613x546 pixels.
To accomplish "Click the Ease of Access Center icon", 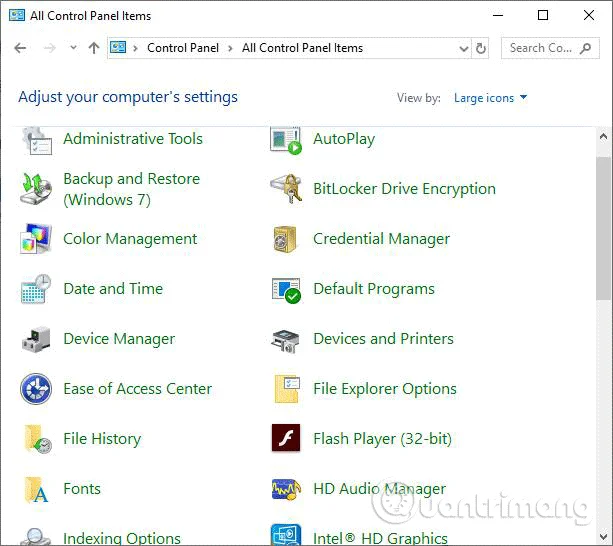I will [x=36, y=389].
